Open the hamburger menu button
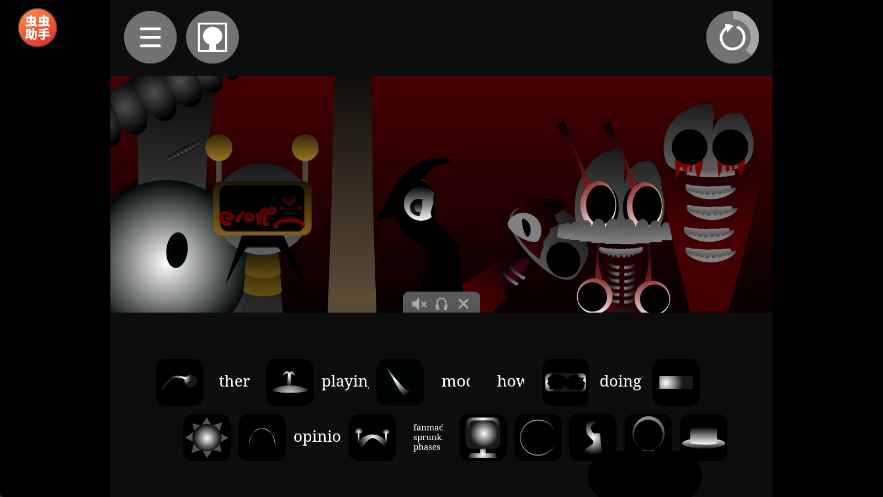Screen dimensions: 883x497 tap(150, 37)
